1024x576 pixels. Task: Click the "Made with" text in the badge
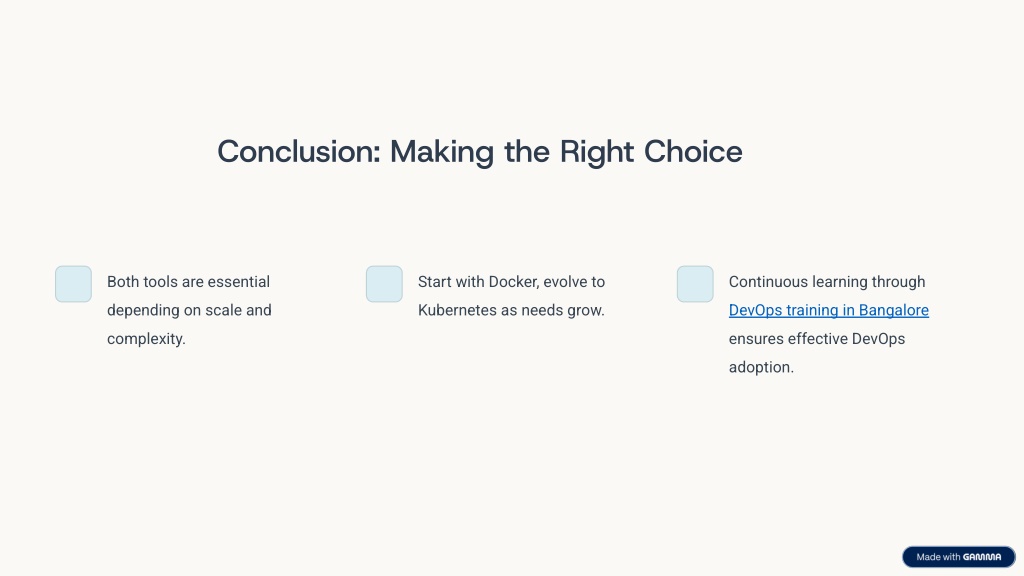pos(938,557)
